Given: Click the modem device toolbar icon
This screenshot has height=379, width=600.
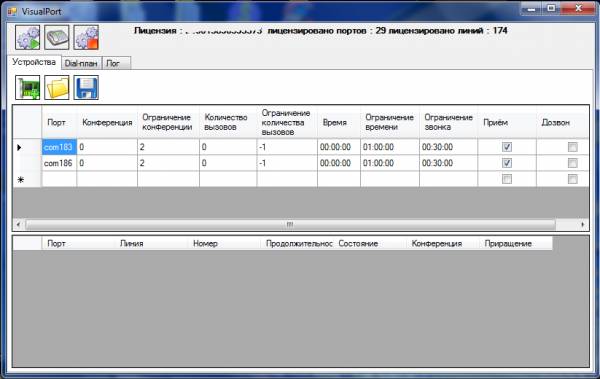Looking at the screenshot, I should tap(57, 38).
